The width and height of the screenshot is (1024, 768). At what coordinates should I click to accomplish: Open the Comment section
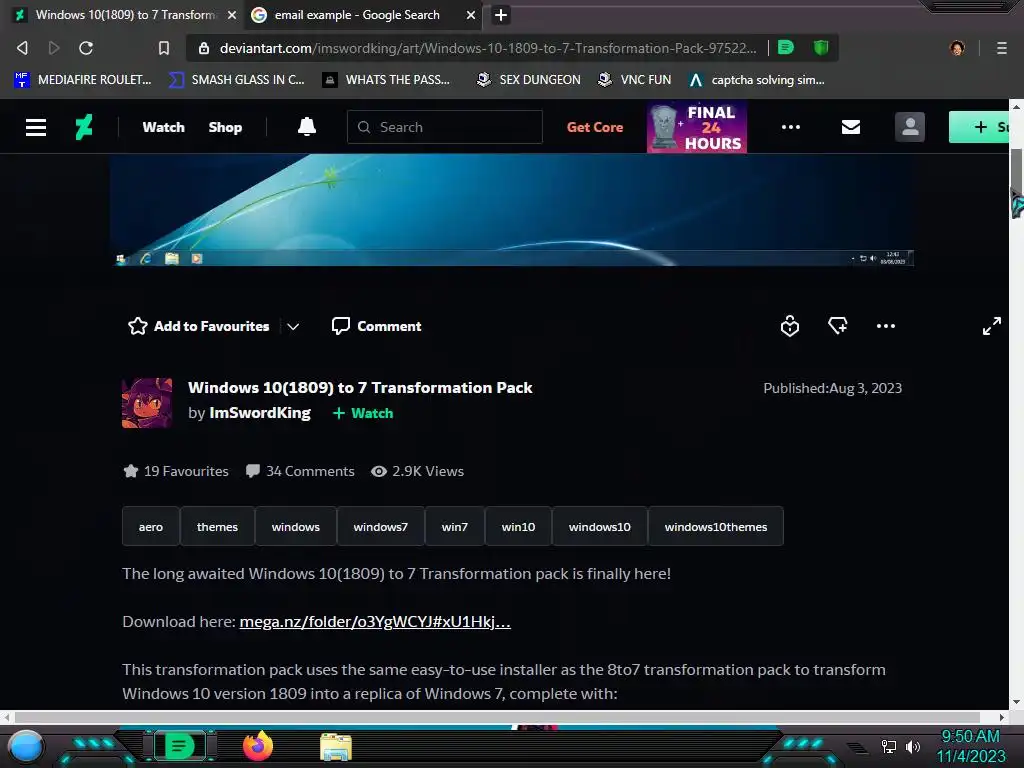pos(376,326)
